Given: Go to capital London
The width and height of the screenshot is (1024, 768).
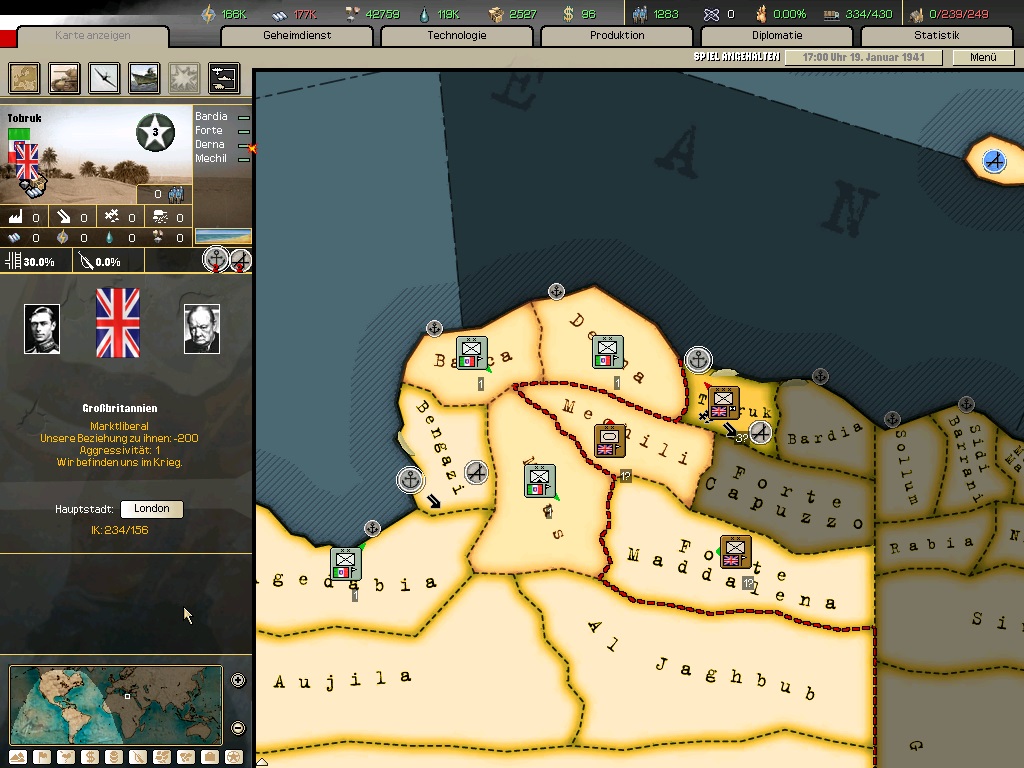Looking at the screenshot, I should 151,509.
